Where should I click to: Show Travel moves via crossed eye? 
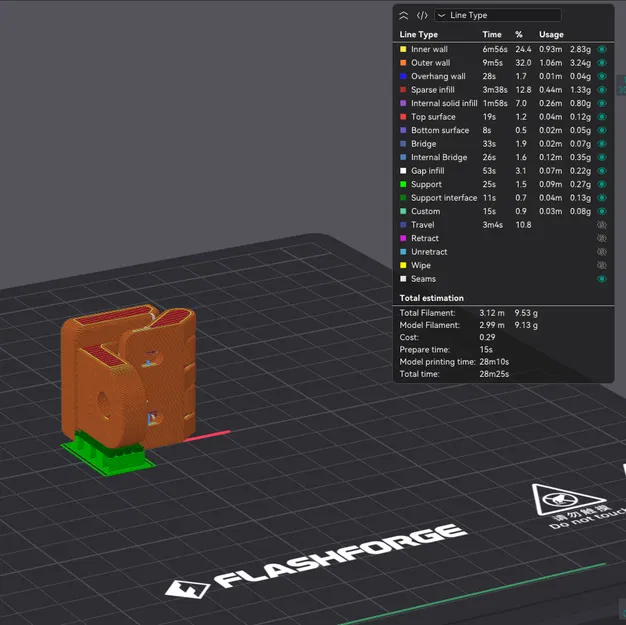(x=602, y=225)
